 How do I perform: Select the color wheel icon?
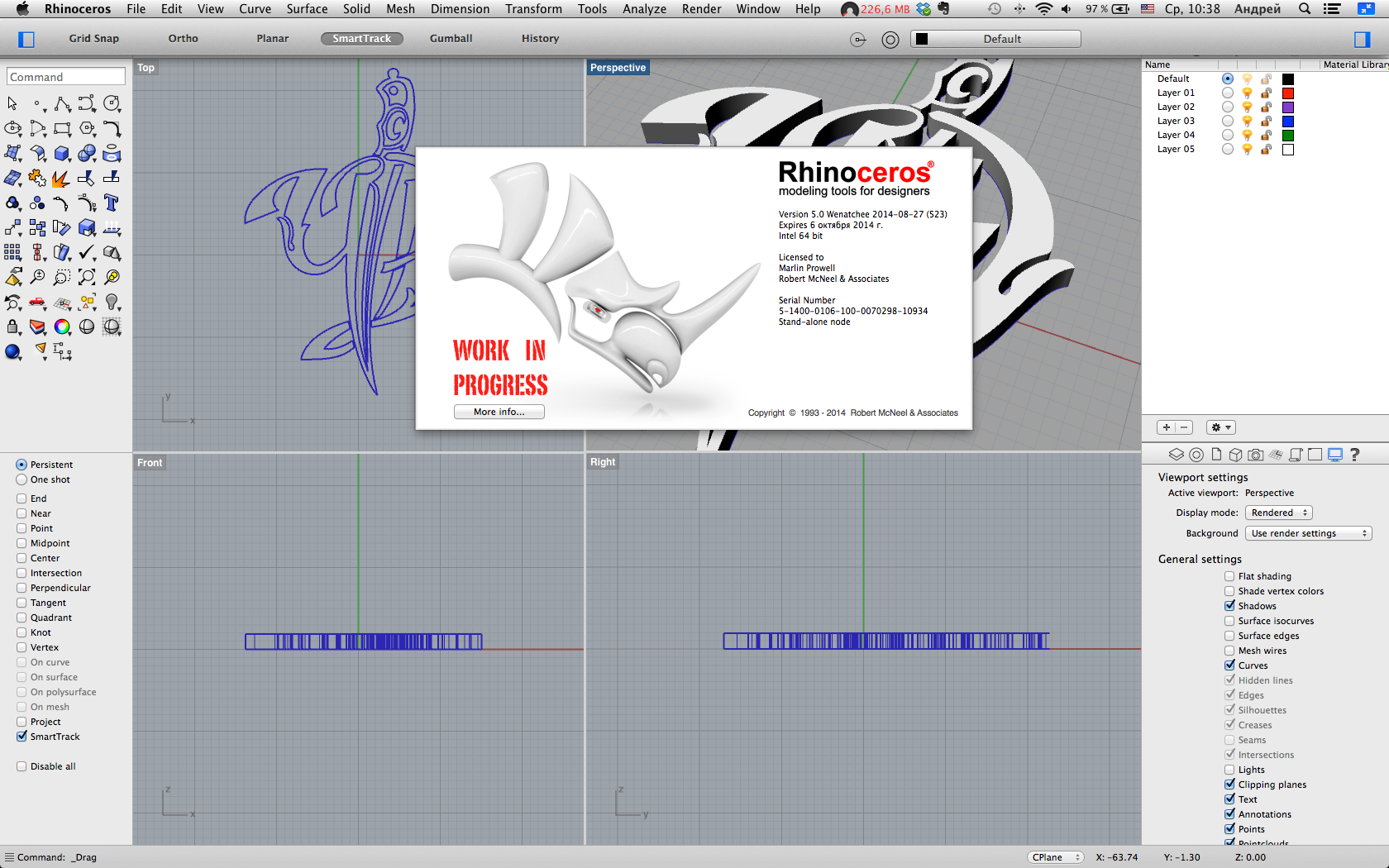[x=62, y=327]
